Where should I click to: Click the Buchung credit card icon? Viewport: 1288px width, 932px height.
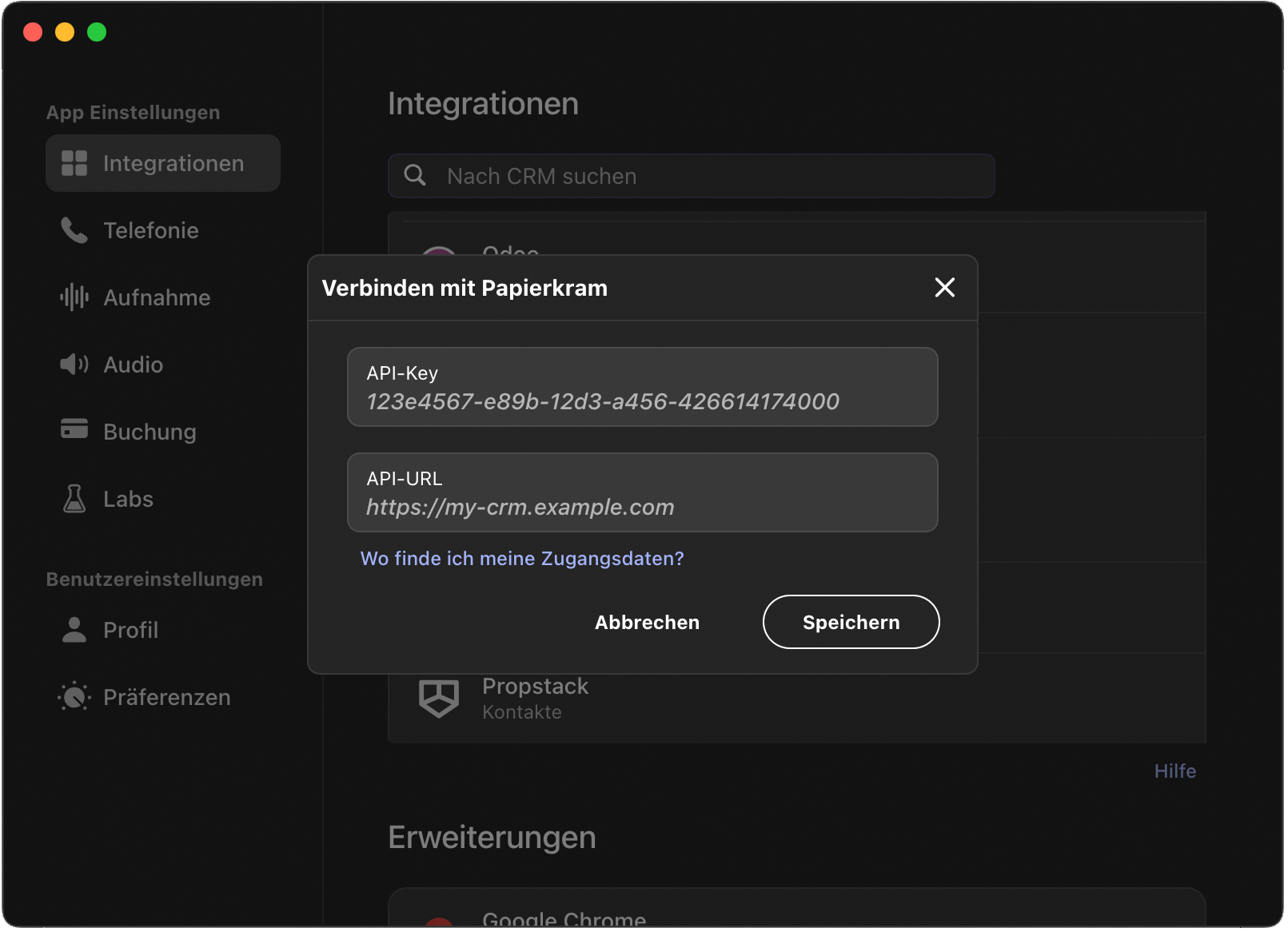pyautogui.click(x=74, y=428)
